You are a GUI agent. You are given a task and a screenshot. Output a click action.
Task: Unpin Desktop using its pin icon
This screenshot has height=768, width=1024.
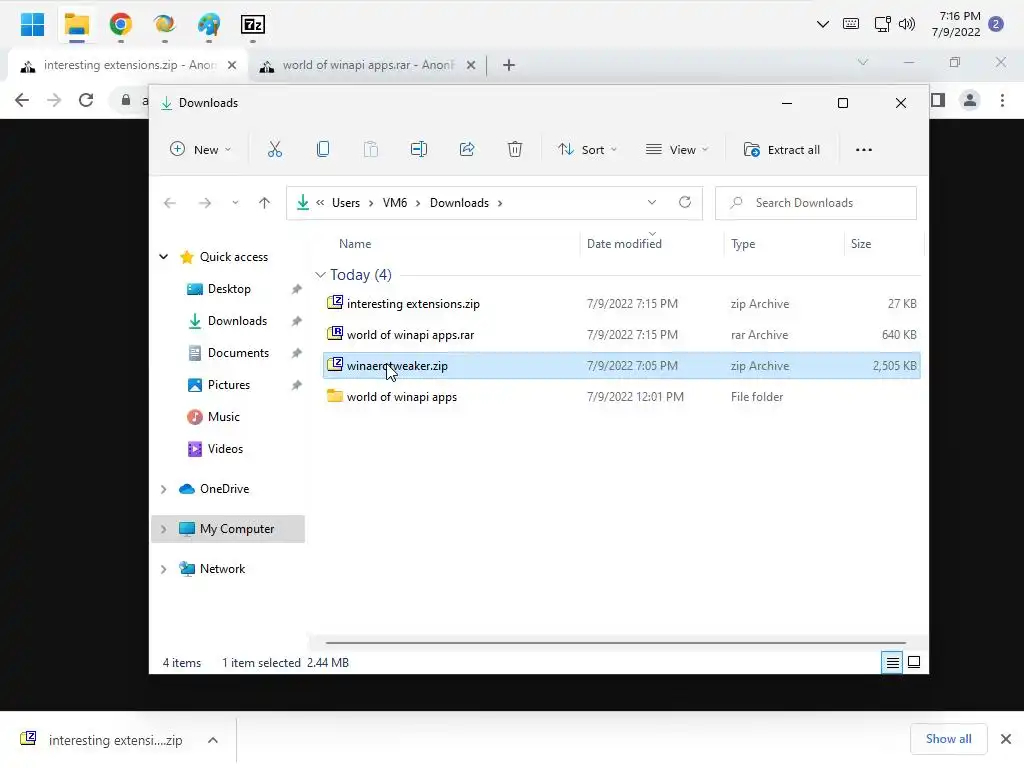coord(296,289)
